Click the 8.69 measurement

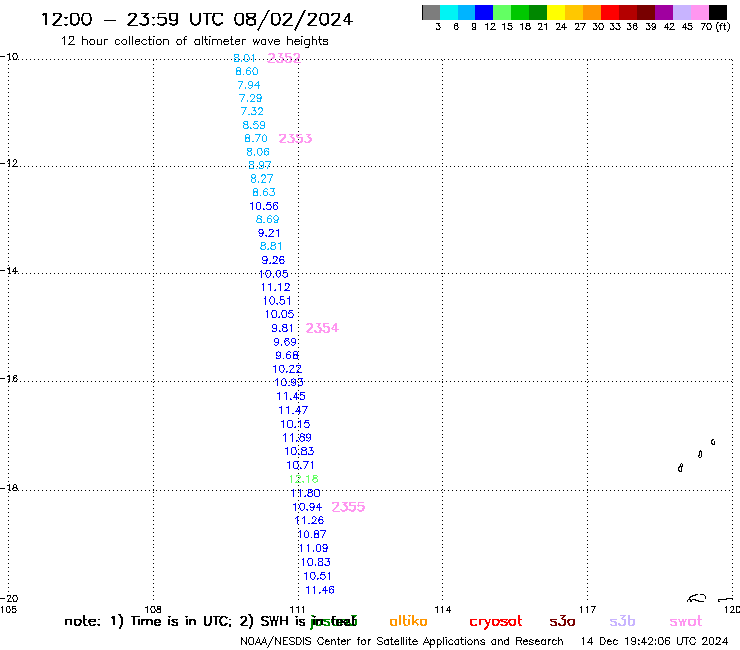(268, 219)
